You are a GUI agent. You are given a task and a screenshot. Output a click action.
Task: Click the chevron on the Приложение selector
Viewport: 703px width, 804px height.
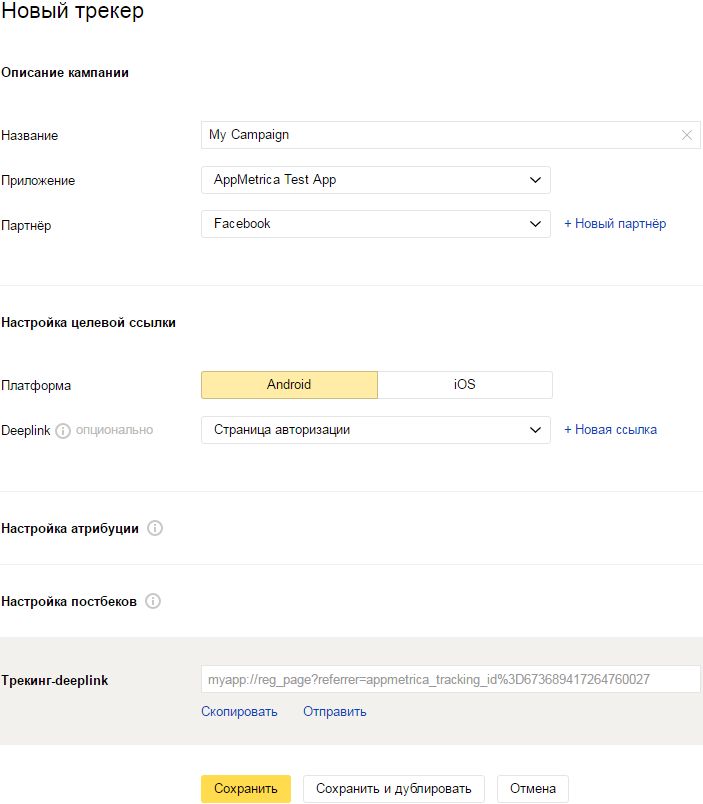[536, 180]
